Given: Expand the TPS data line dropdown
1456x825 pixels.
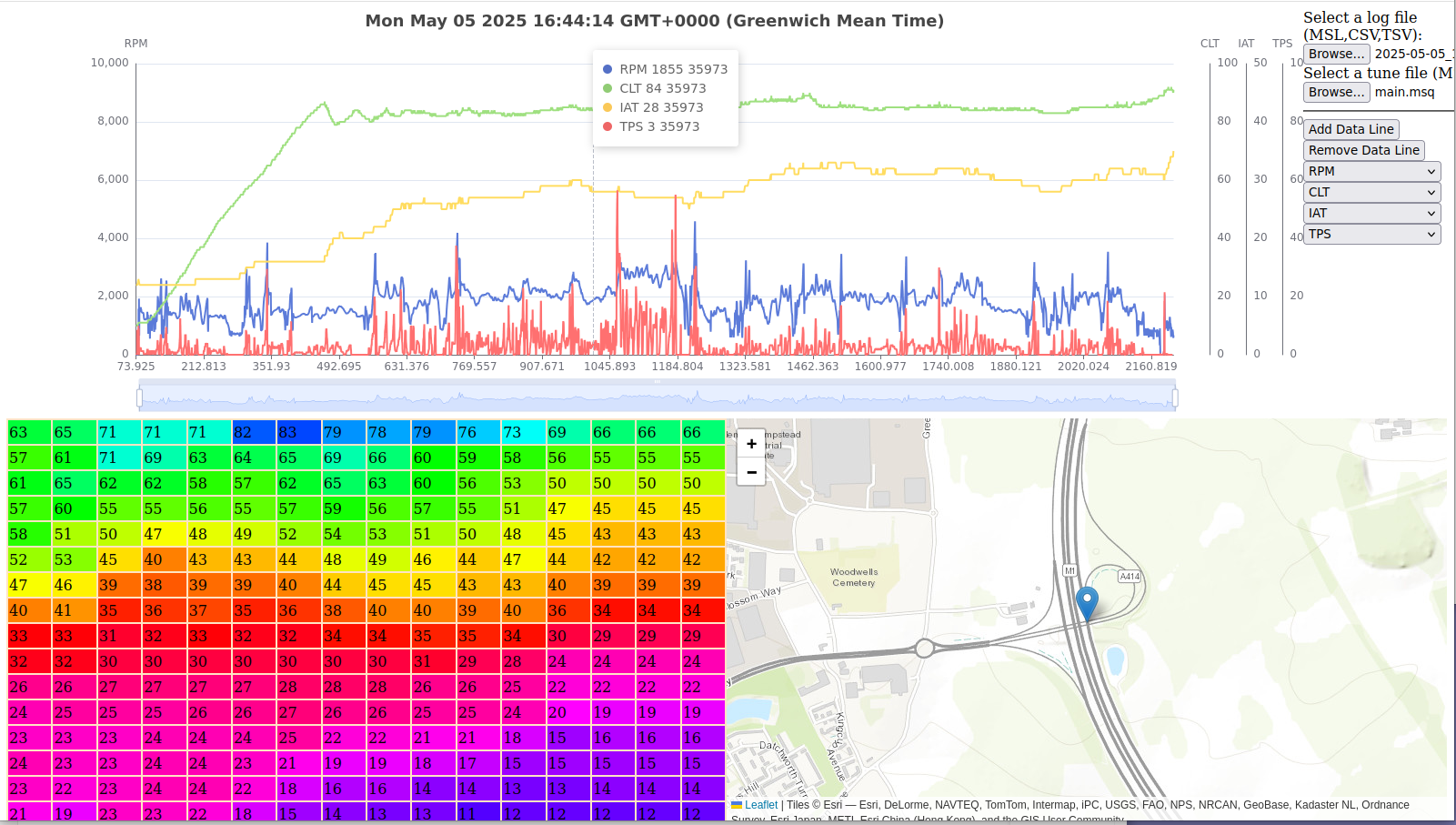Looking at the screenshot, I should pyautogui.click(x=1372, y=234).
